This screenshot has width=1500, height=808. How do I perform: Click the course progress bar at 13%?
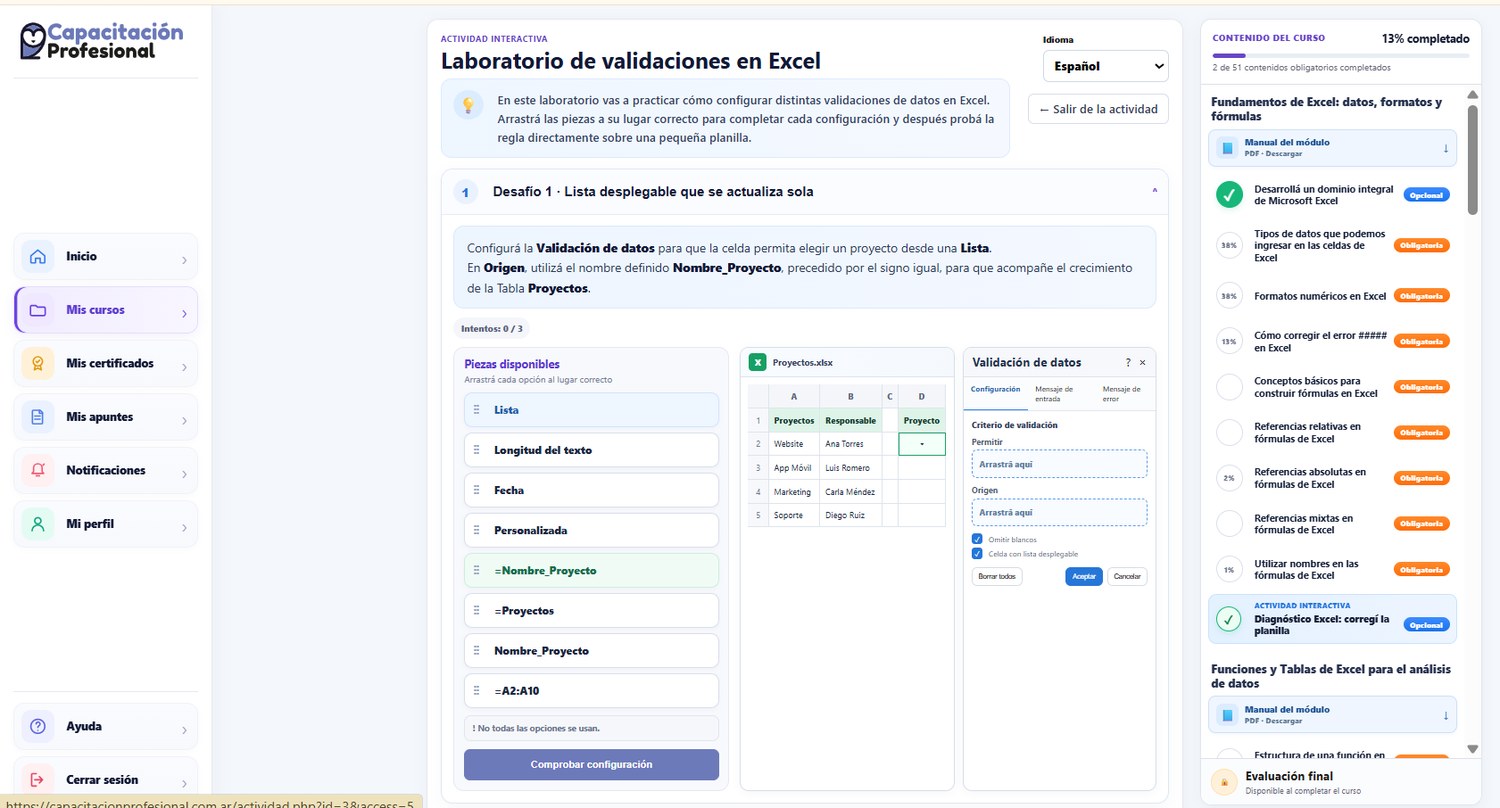pyautogui.click(x=1341, y=56)
